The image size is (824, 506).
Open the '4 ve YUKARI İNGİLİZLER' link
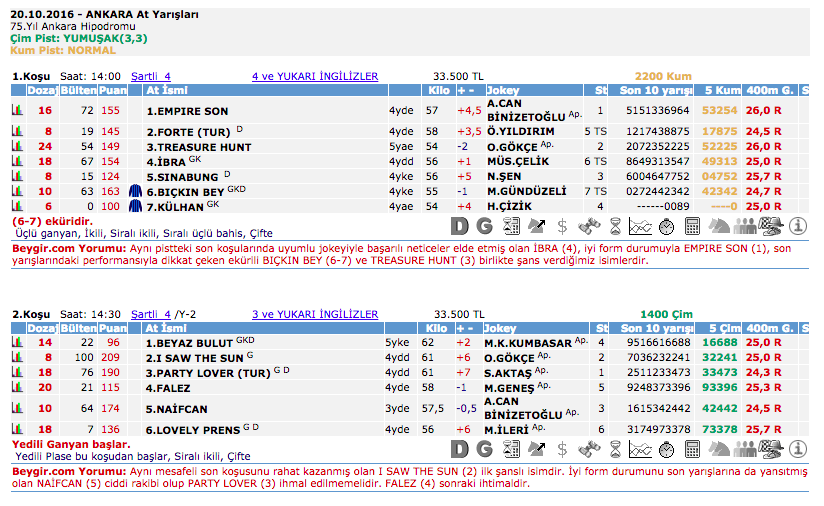coord(315,76)
